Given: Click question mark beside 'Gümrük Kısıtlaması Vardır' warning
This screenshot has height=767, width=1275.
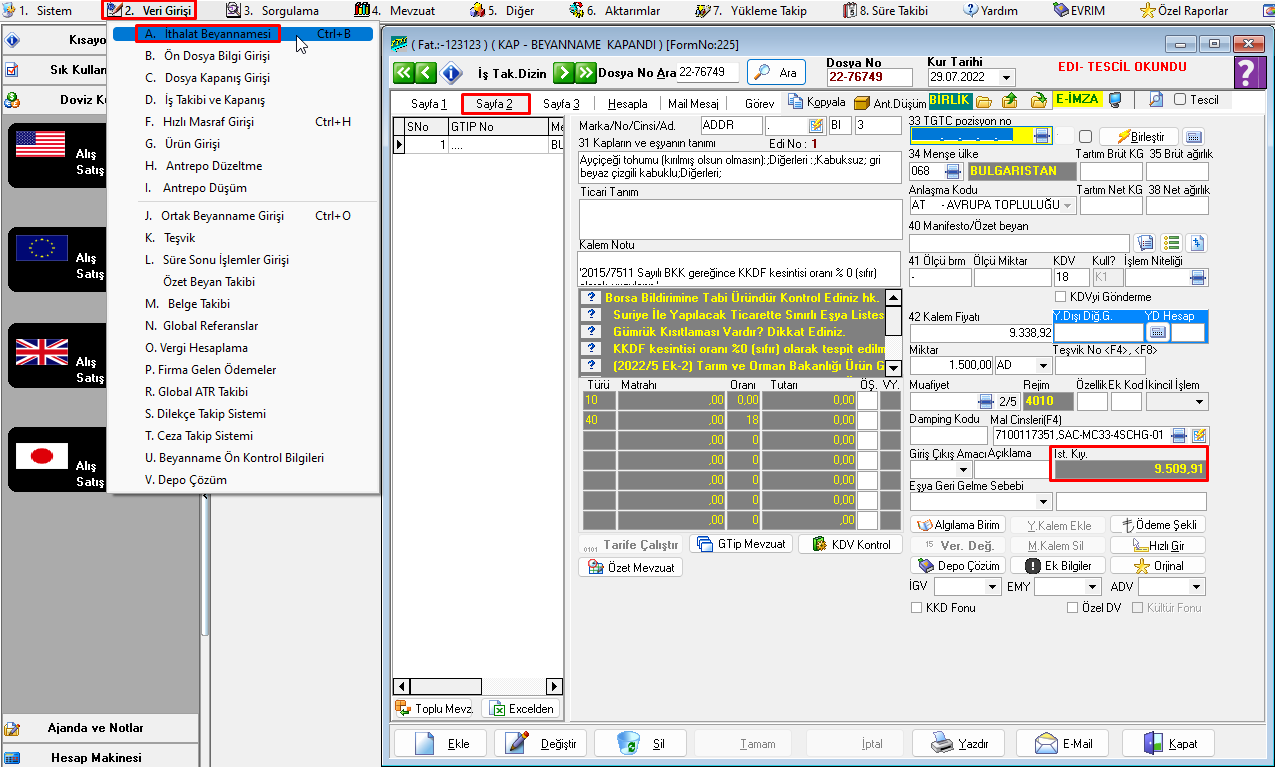Looking at the screenshot, I should (591, 331).
